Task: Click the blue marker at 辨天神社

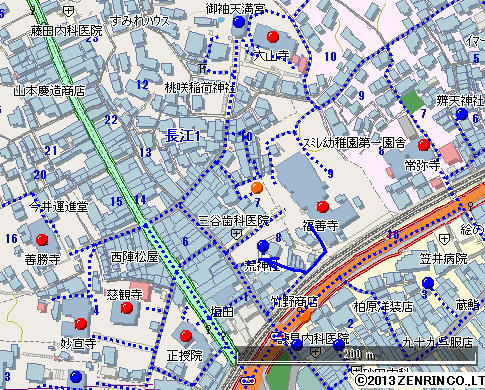Action: point(462,114)
